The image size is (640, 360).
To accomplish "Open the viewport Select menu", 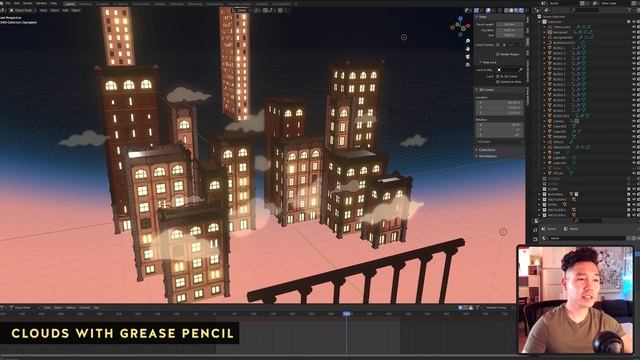I will (55, 10).
